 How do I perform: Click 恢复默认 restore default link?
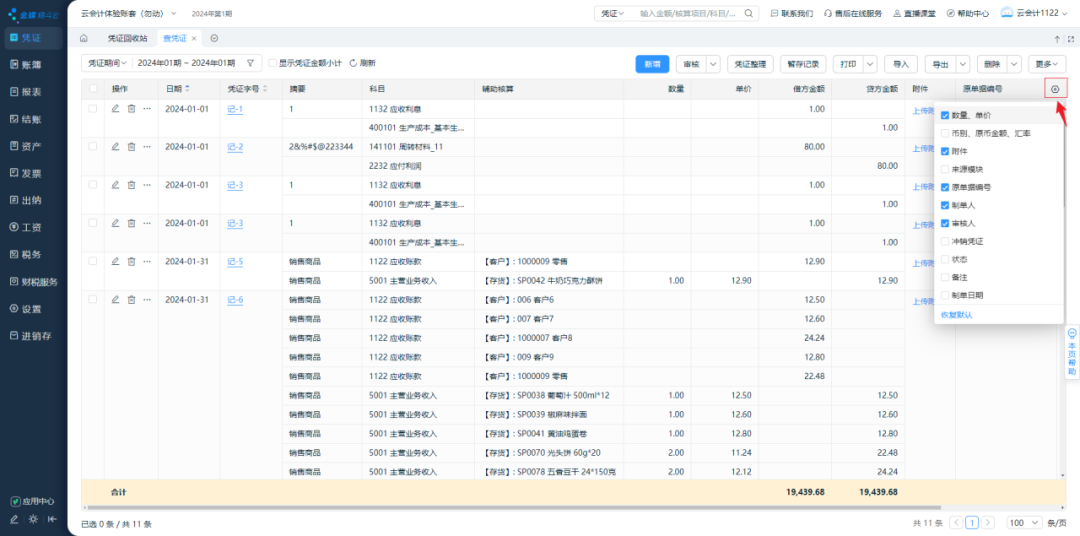coord(956,315)
